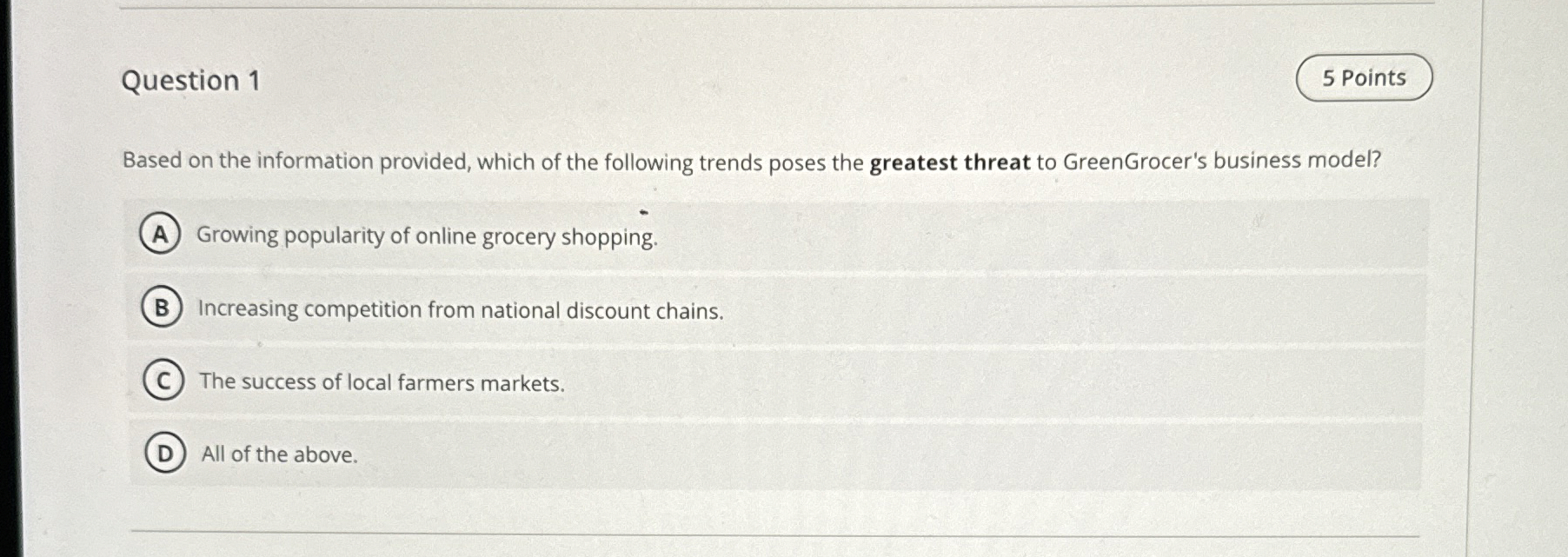Select answer choice C radio circle
Screen dimensions: 1568x557
162,380
